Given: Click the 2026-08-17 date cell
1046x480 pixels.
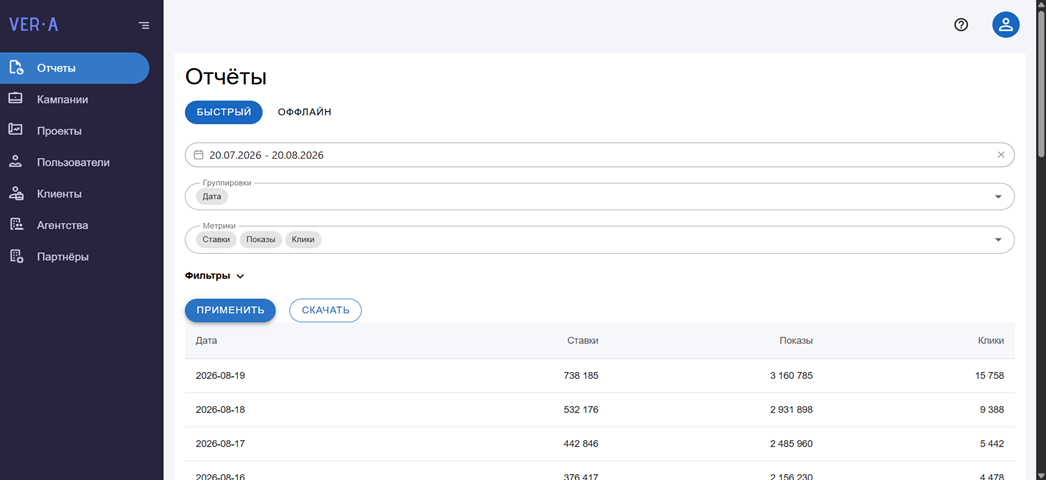Looking at the screenshot, I should pyautogui.click(x=220, y=443).
